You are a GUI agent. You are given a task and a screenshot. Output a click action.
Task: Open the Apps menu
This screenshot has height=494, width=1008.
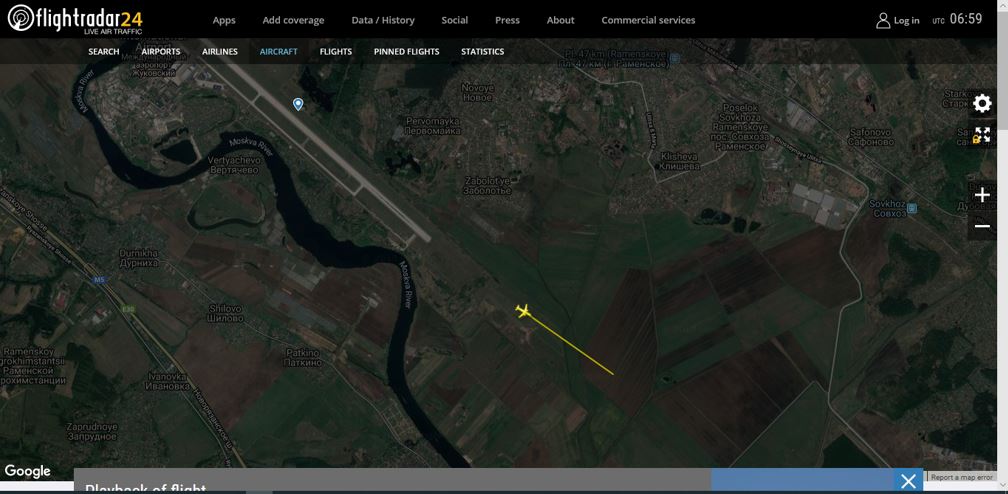224,20
